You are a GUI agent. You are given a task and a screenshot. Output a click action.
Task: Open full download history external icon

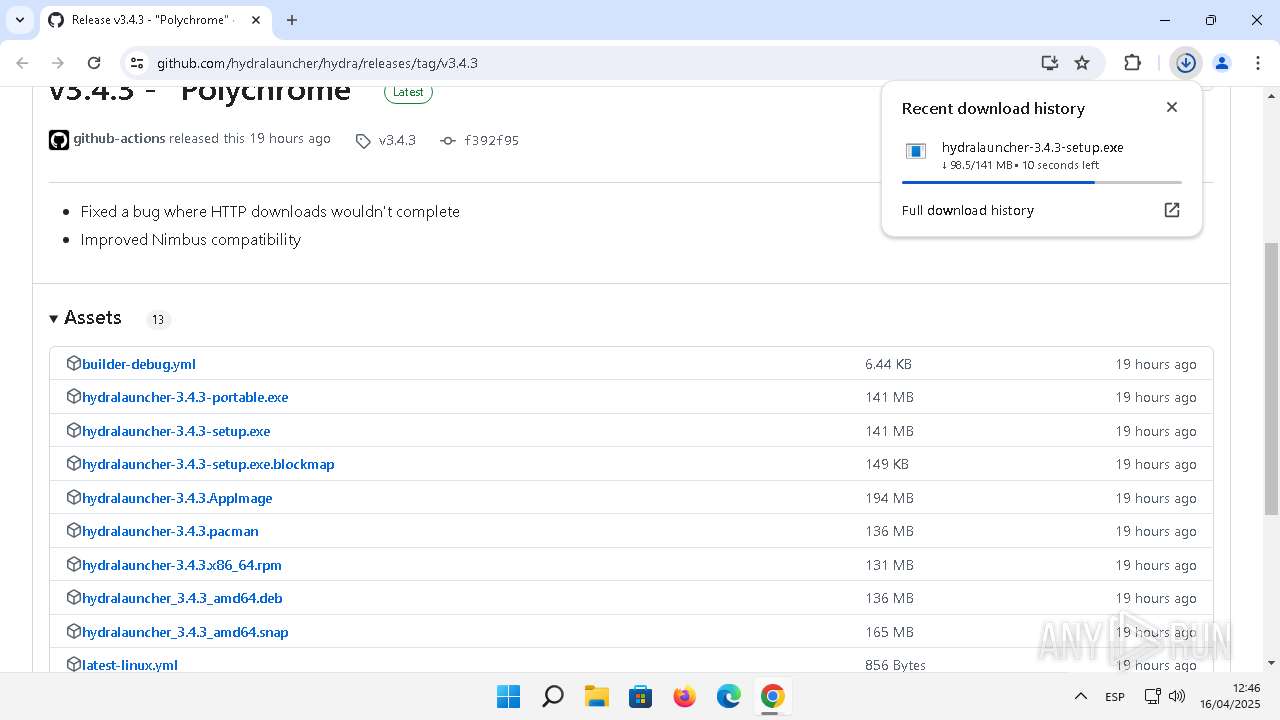[1172, 210]
